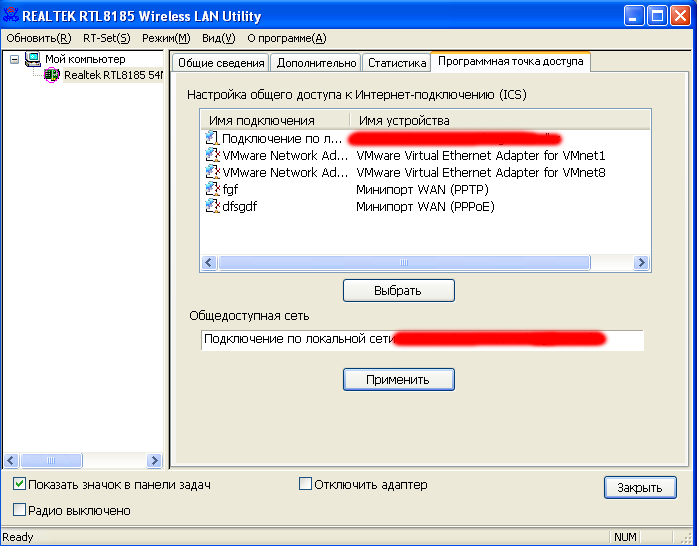Viewport: 697px width, 546px height.
Task: Switch to the Дополнительно tab
Action: 316,63
